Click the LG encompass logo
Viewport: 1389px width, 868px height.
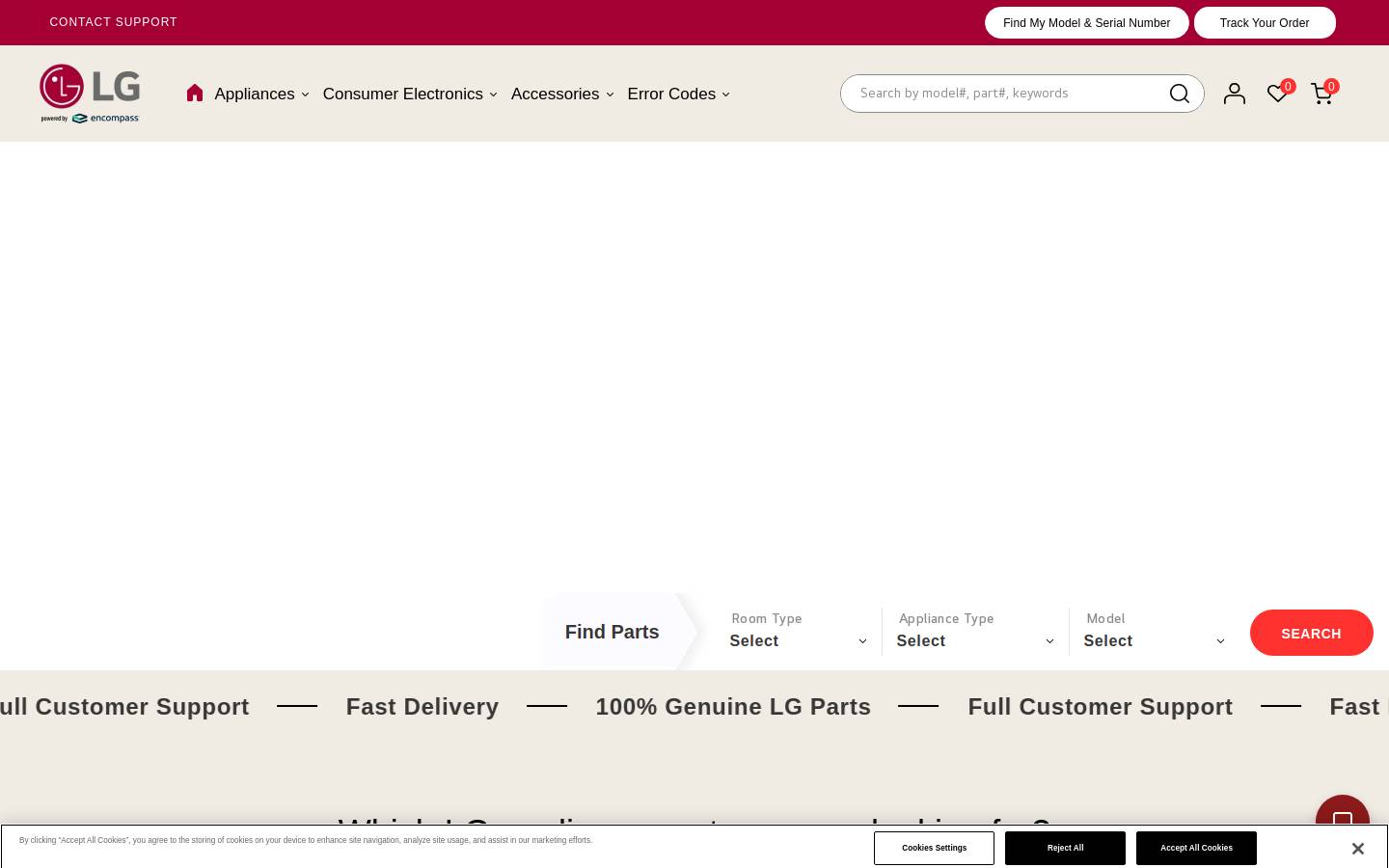[90, 94]
